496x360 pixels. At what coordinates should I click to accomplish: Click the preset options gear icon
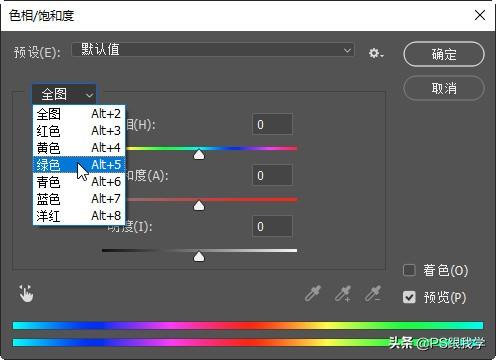pos(376,53)
